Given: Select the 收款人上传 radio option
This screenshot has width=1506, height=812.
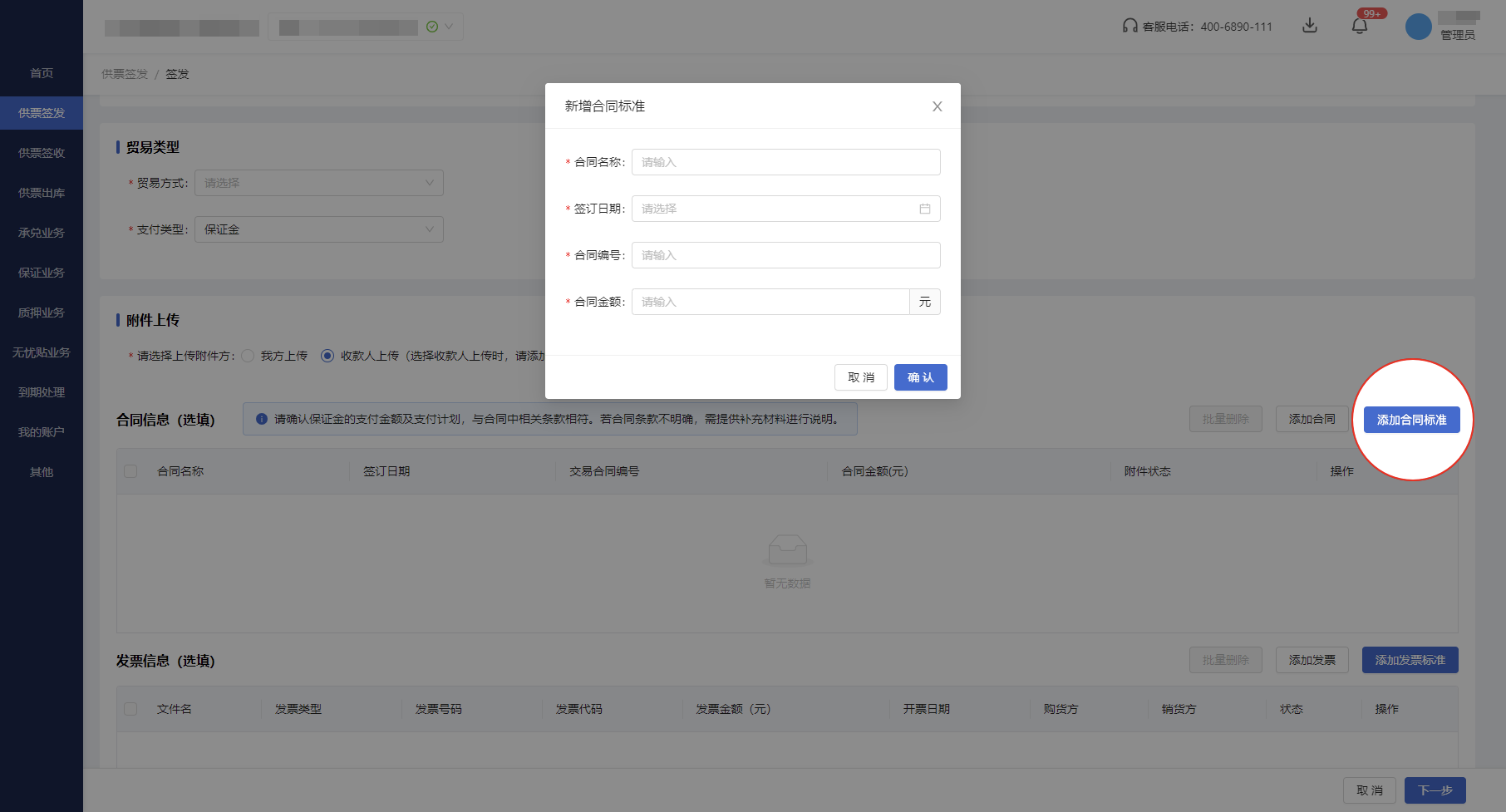Looking at the screenshot, I should coord(327,355).
